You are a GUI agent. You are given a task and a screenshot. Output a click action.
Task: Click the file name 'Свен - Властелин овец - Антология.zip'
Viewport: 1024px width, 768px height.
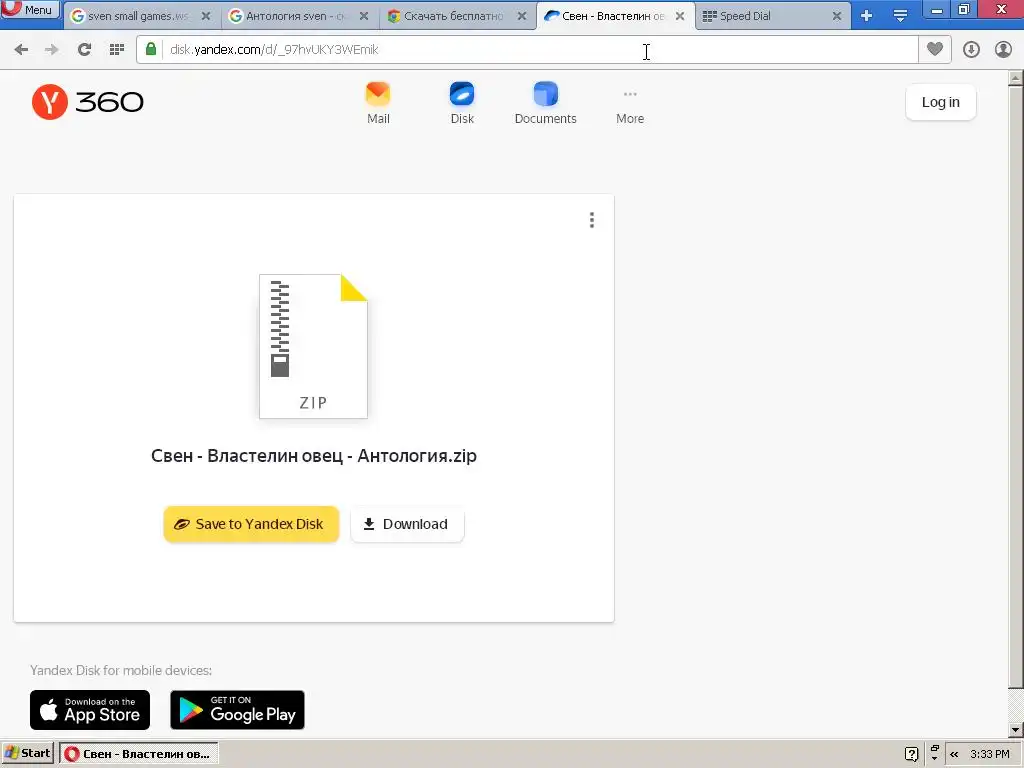coord(313,456)
